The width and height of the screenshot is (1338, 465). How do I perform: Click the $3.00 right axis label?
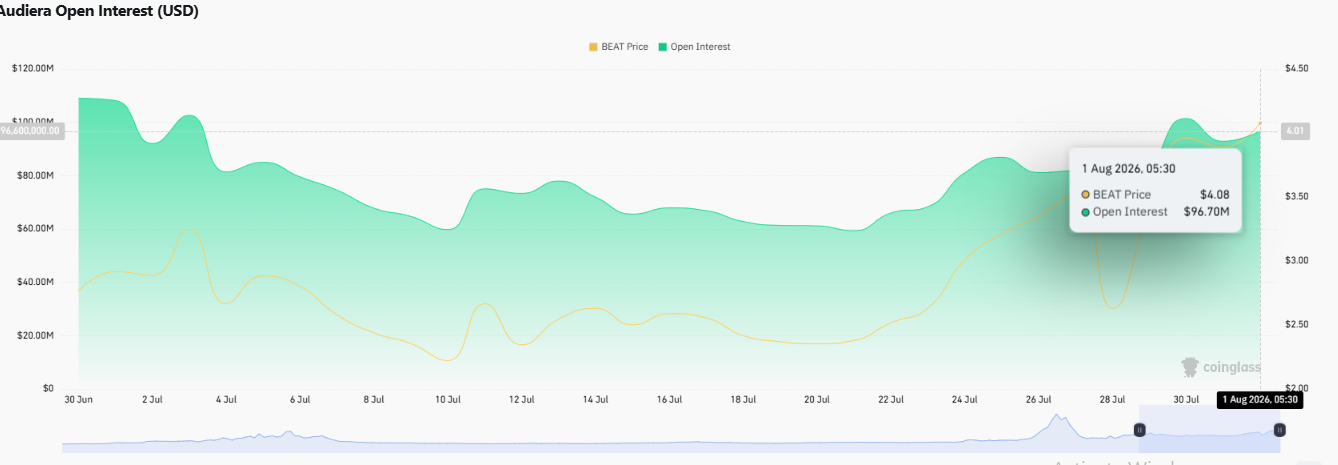tap(1297, 261)
